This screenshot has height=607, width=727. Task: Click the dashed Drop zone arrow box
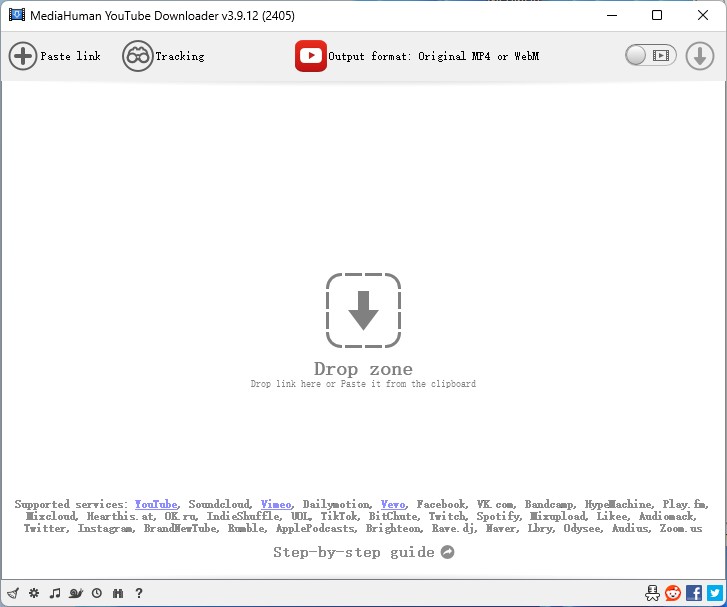(364, 310)
